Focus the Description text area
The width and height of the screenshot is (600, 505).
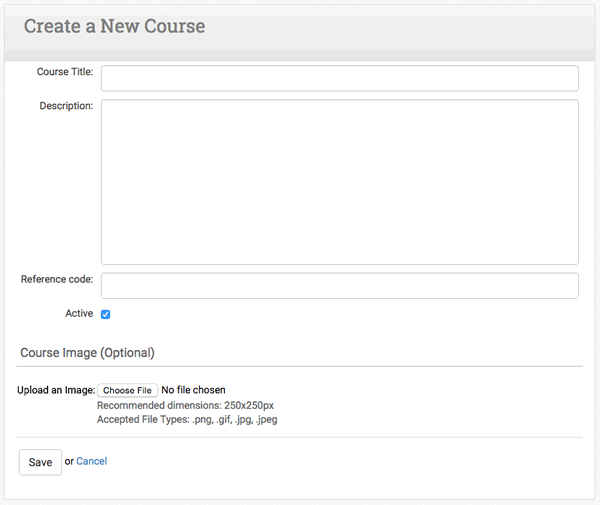[339, 182]
